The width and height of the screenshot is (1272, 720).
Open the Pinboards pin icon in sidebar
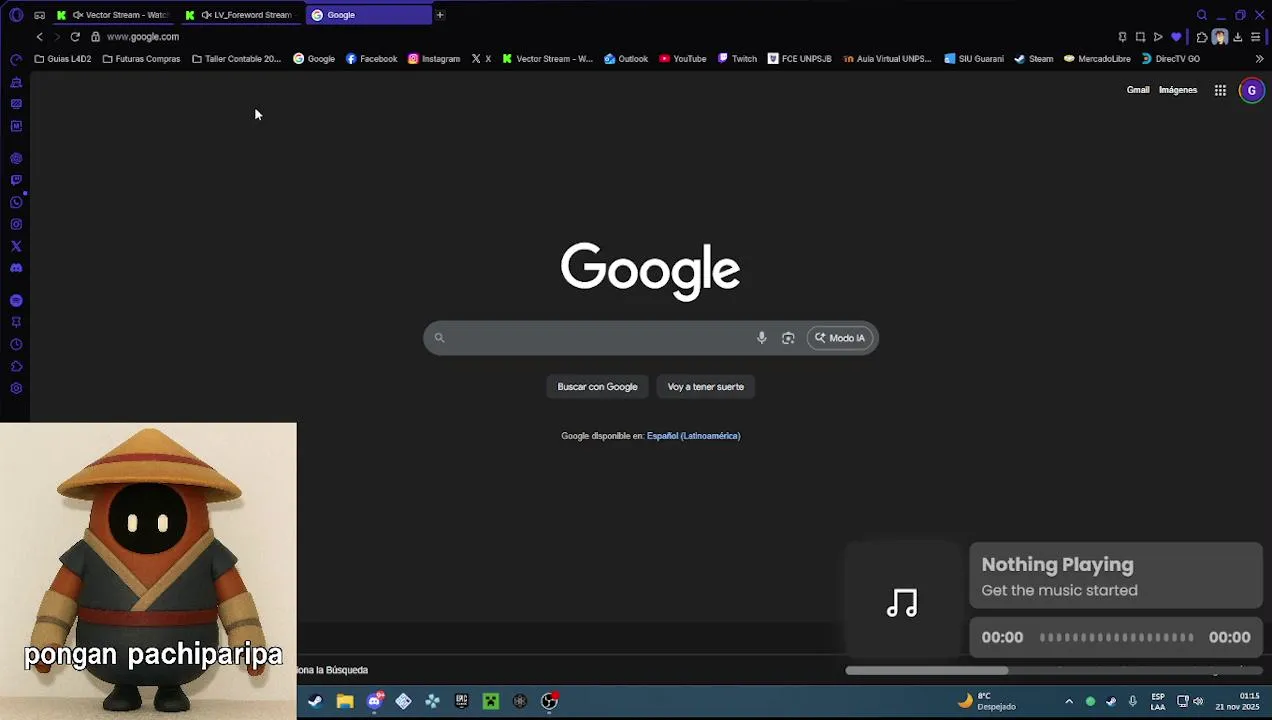(x=16, y=322)
